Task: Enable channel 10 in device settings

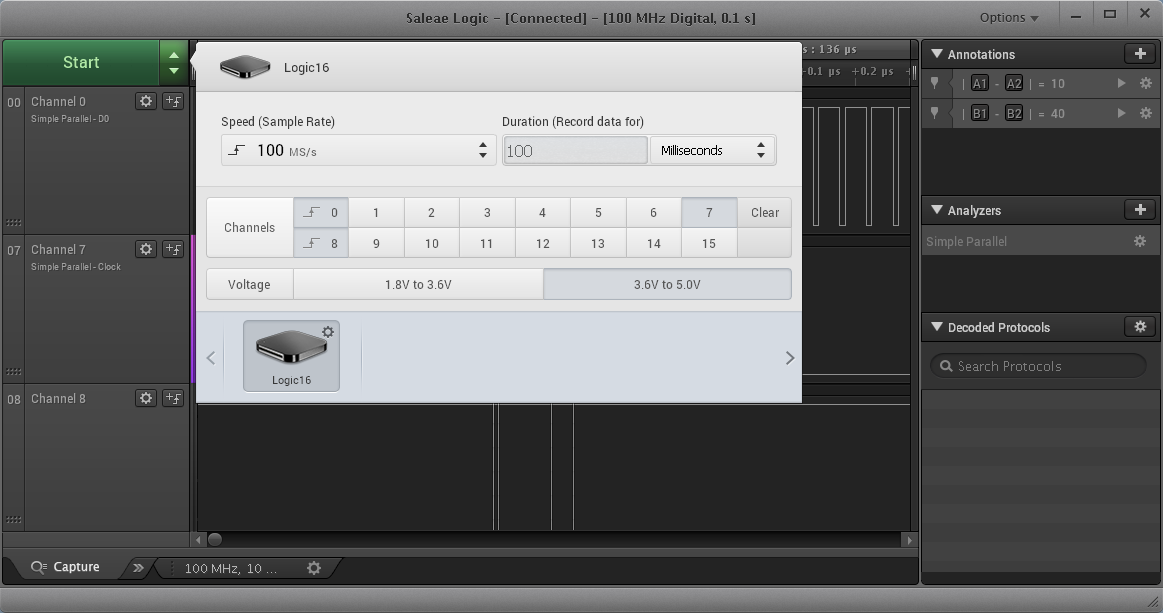Action: coord(432,243)
